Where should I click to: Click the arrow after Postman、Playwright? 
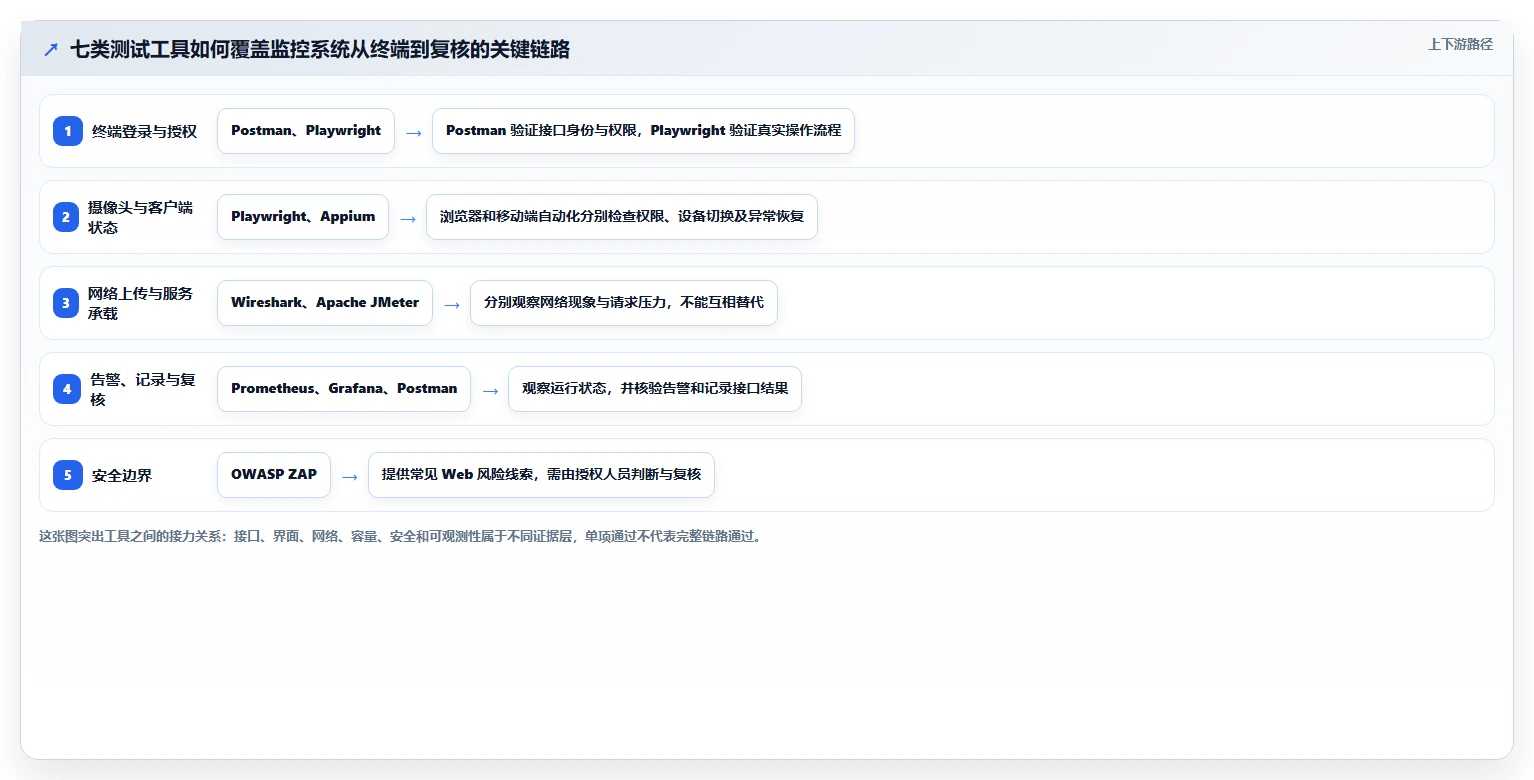tap(414, 132)
